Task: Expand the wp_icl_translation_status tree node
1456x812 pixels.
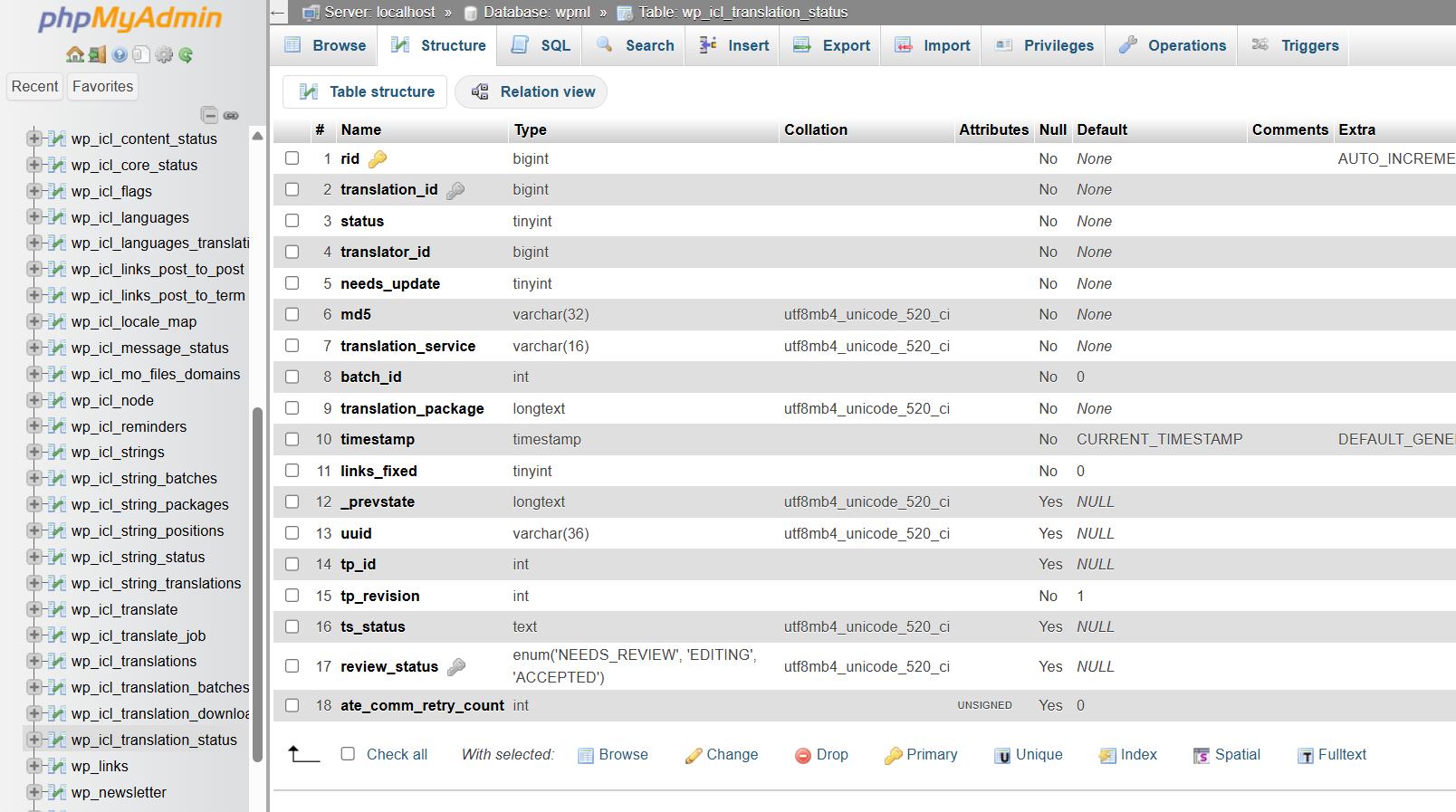Action: (x=34, y=740)
